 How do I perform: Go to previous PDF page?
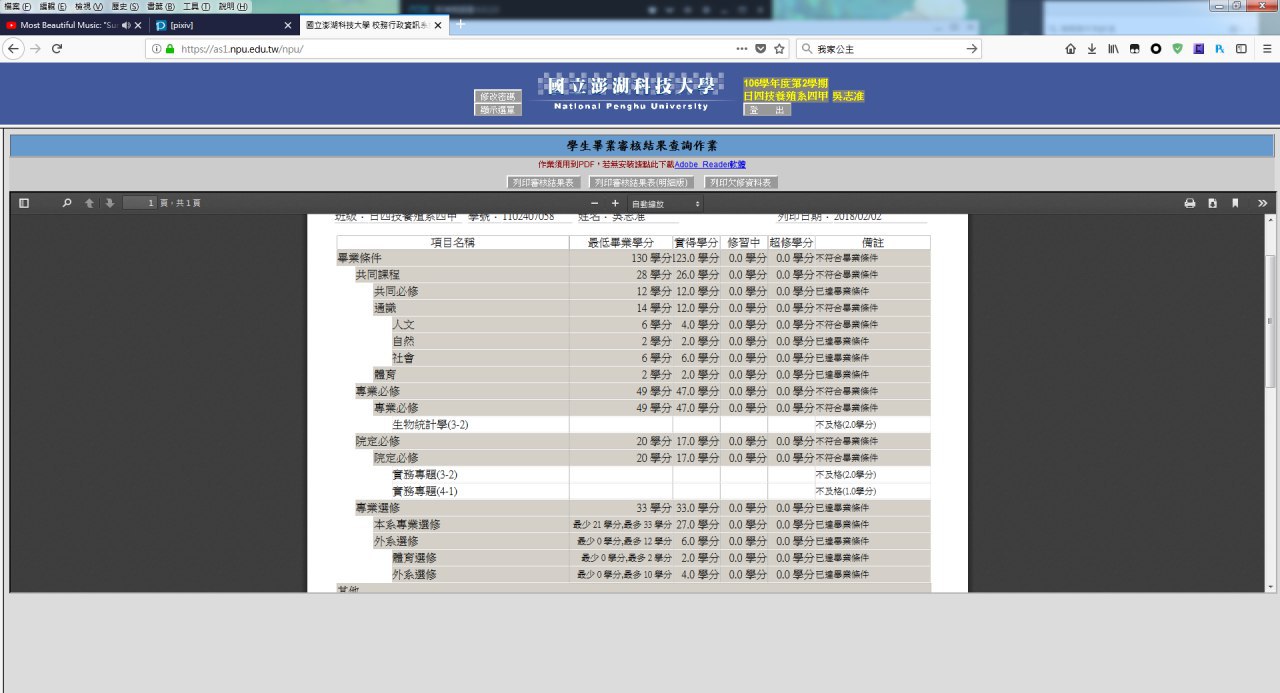(89, 203)
